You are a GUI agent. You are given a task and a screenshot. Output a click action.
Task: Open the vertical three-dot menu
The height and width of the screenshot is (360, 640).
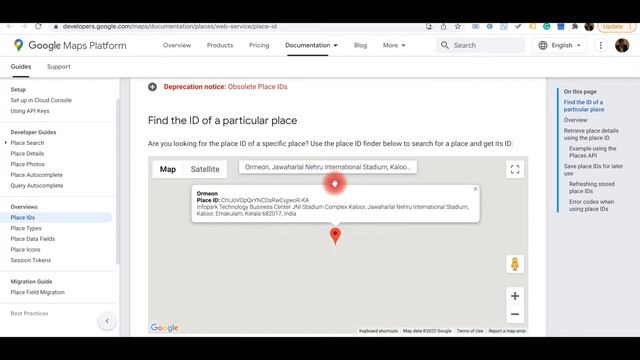pyautogui.click(x=600, y=45)
